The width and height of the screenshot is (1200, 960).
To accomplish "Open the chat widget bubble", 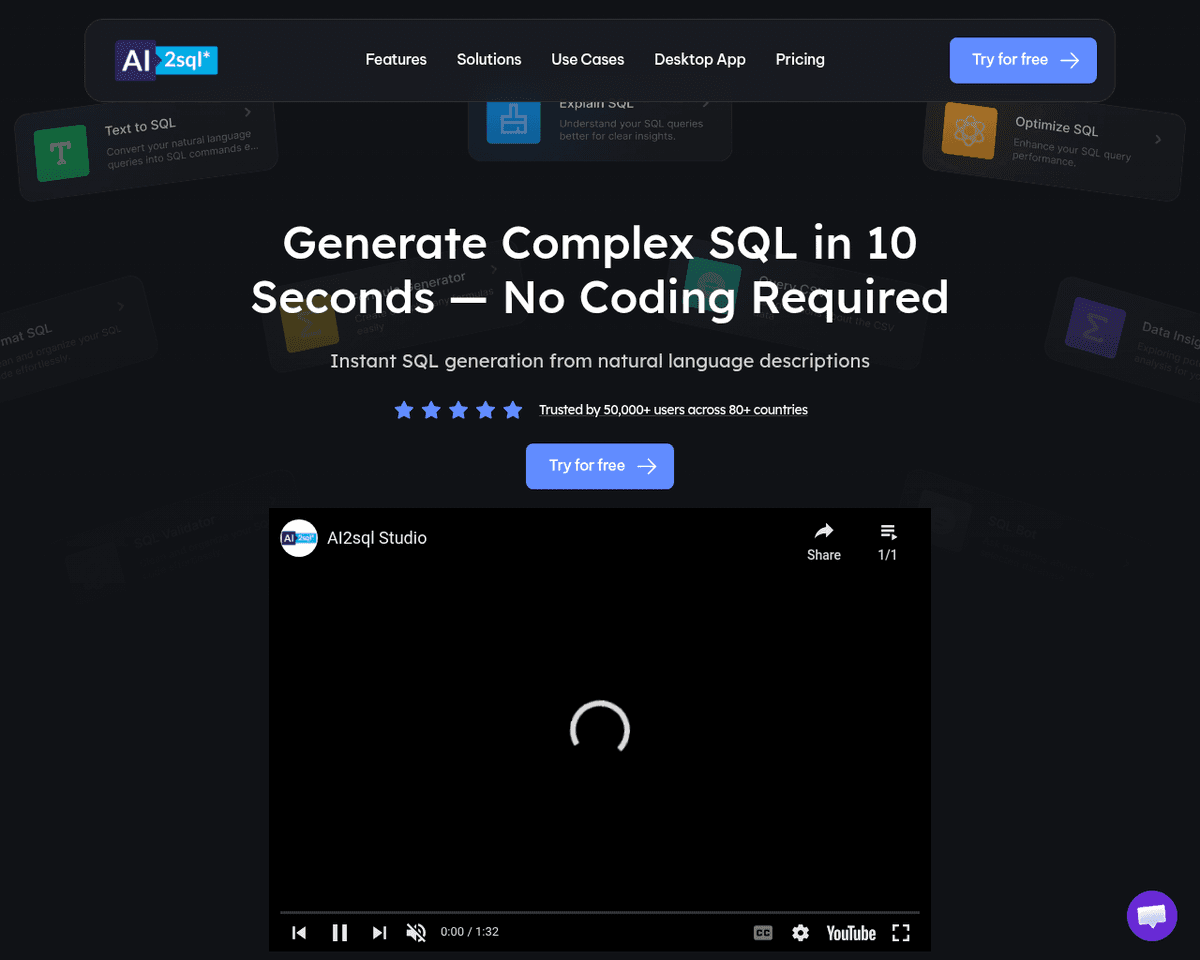I will tap(1151, 915).
